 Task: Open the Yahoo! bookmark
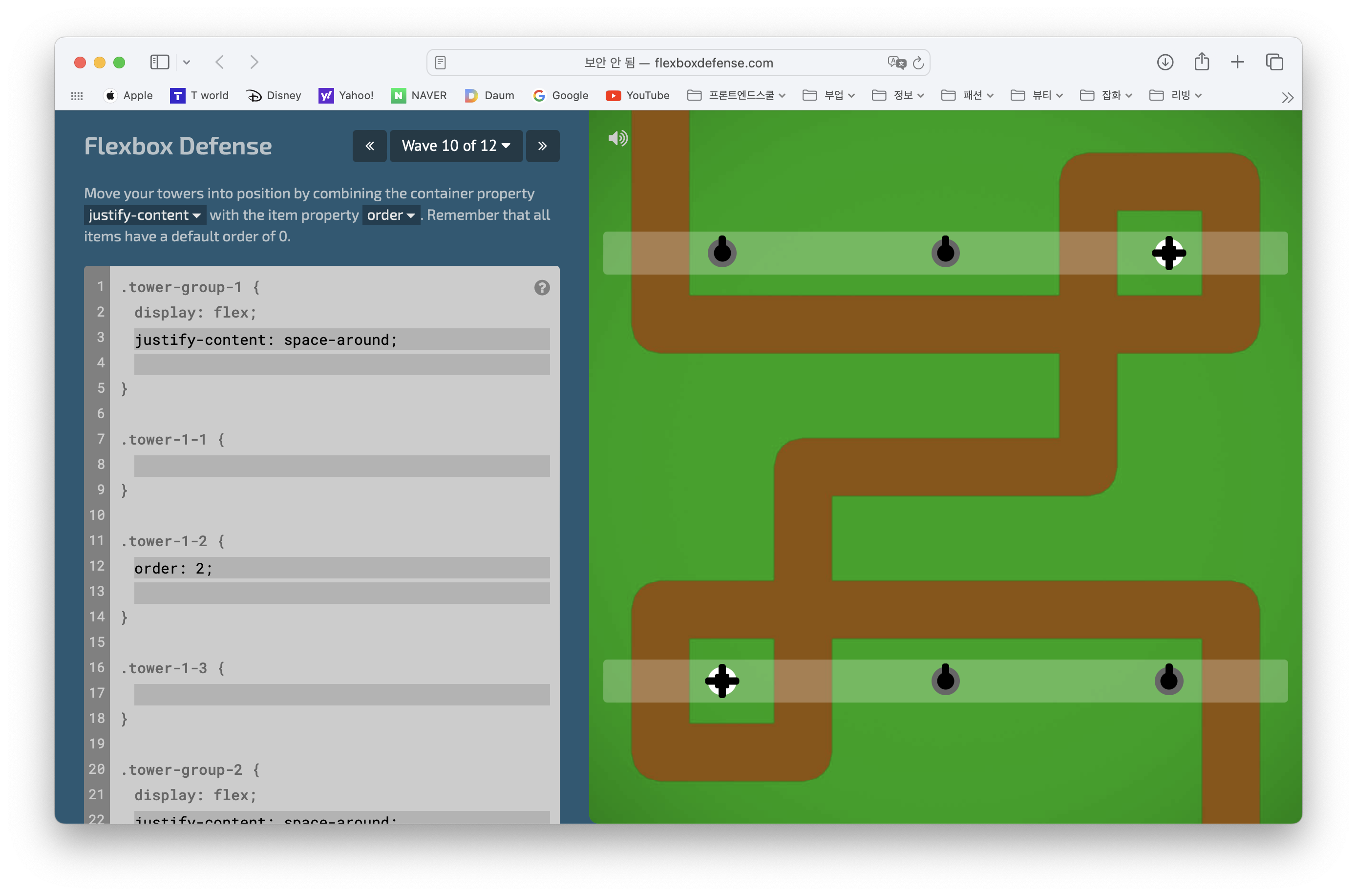pyautogui.click(x=346, y=95)
